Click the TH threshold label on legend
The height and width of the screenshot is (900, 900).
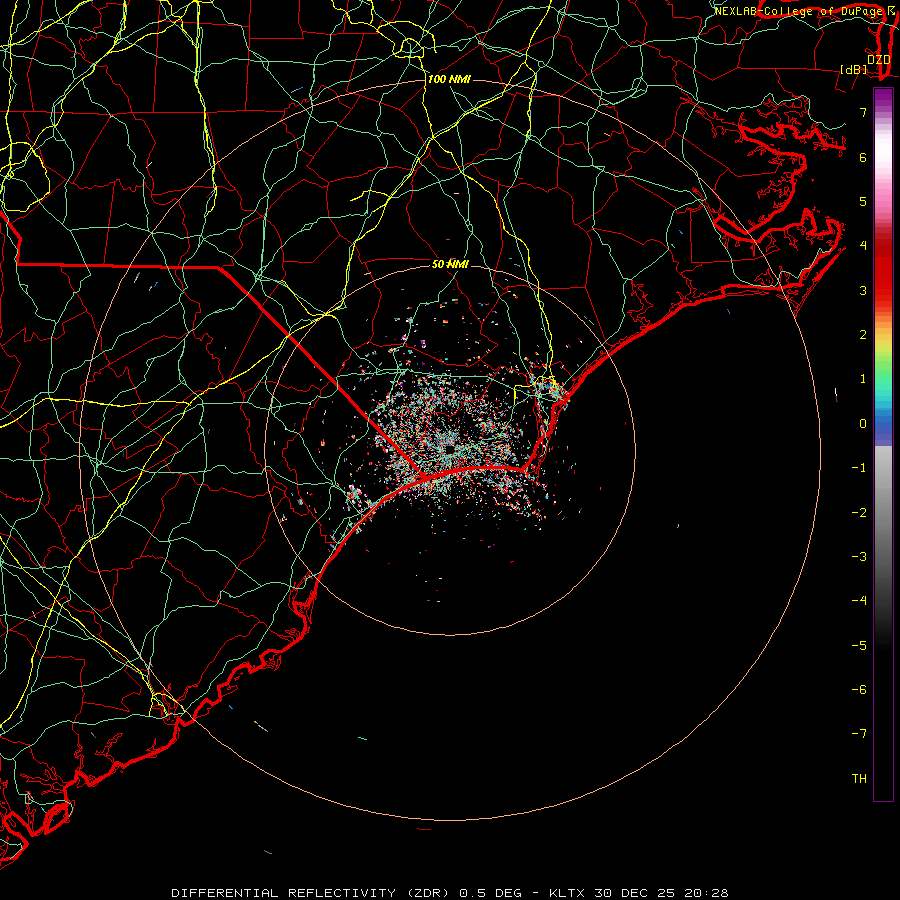(x=859, y=779)
